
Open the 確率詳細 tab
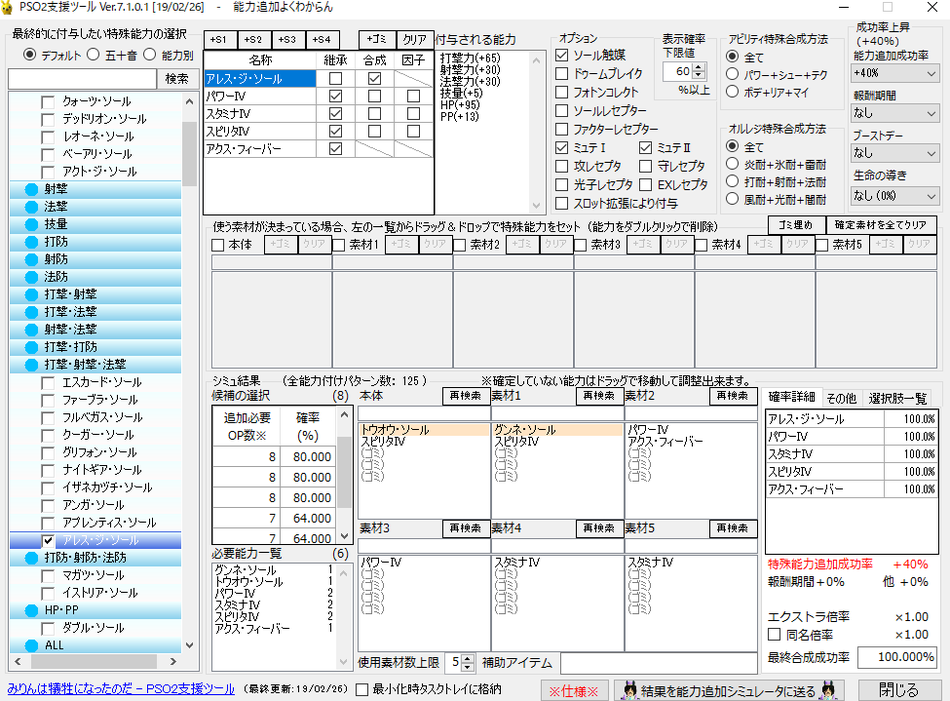click(x=792, y=397)
